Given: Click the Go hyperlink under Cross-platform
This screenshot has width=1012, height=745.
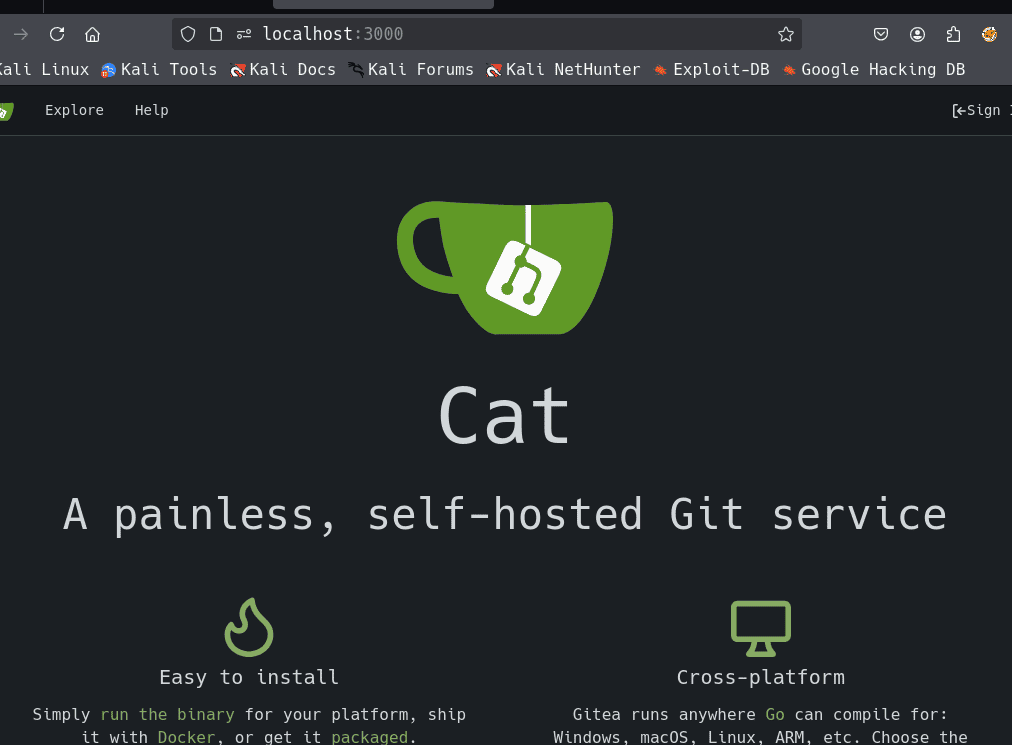Looking at the screenshot, I should pyautogui.click(x=775, y=714).
